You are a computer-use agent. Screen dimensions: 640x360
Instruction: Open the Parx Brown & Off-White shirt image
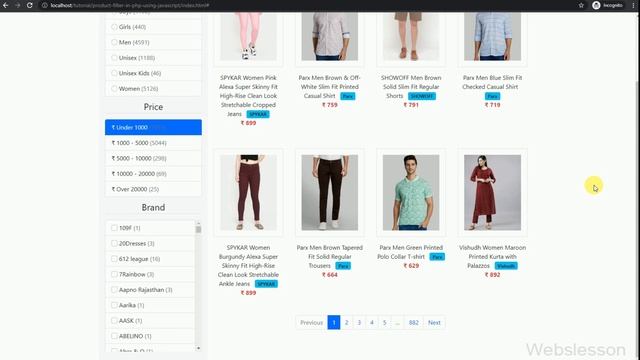(329, 37)
